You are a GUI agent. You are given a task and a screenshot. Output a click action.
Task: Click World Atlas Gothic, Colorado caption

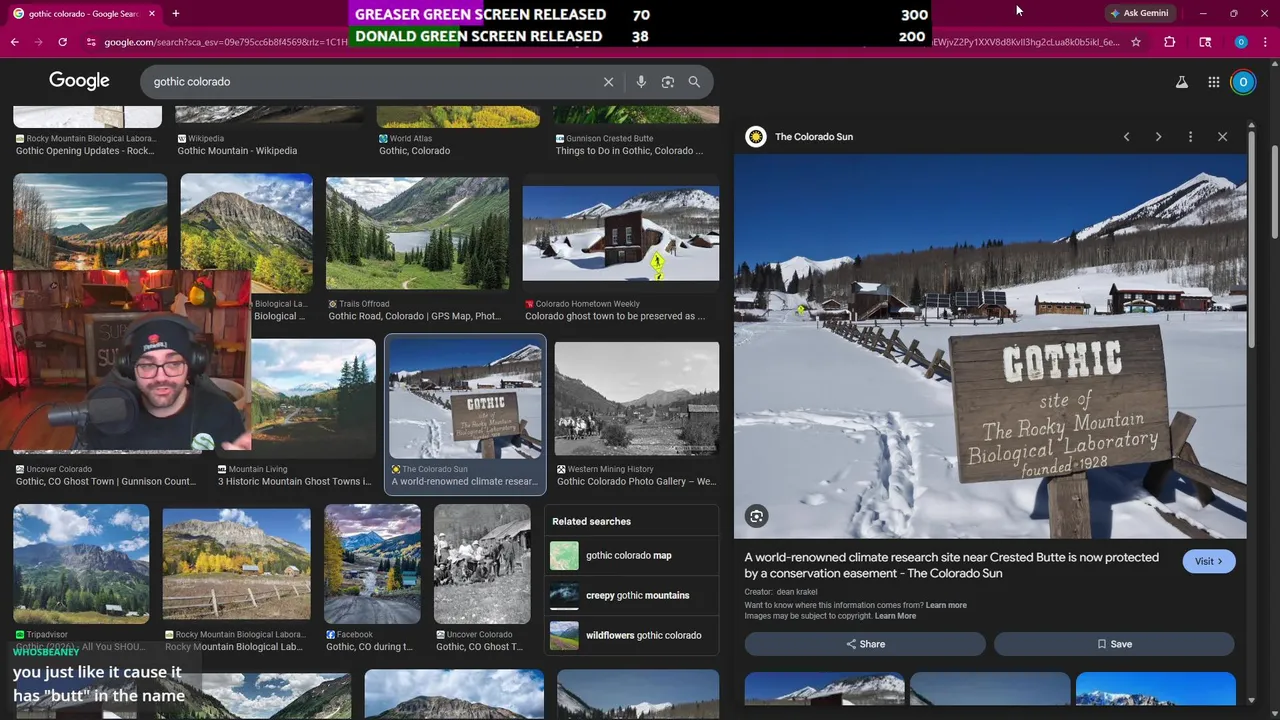(414, 151)
